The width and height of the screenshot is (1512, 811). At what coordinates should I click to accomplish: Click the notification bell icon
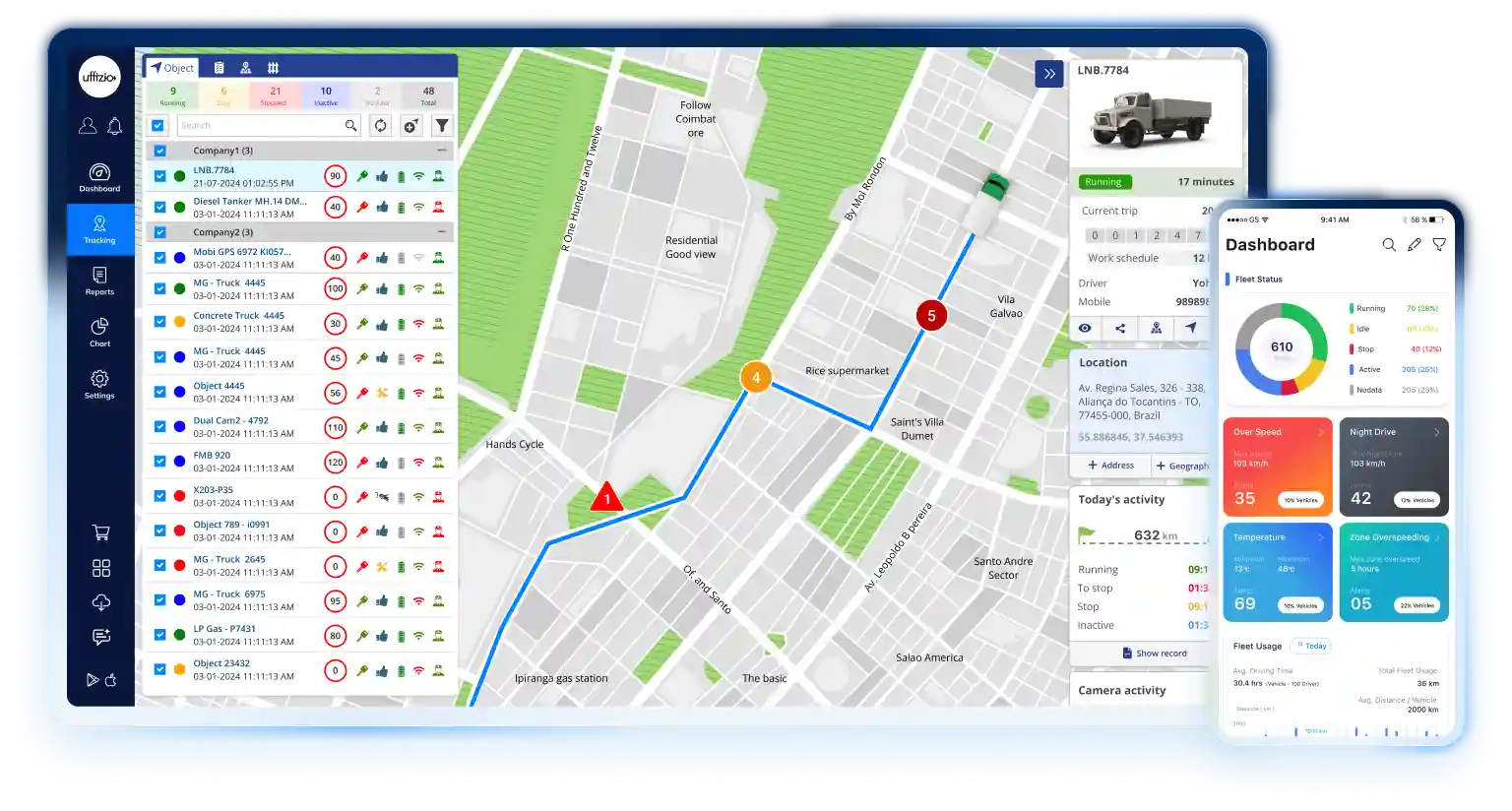pyautogui.click(x=115, y=126)
